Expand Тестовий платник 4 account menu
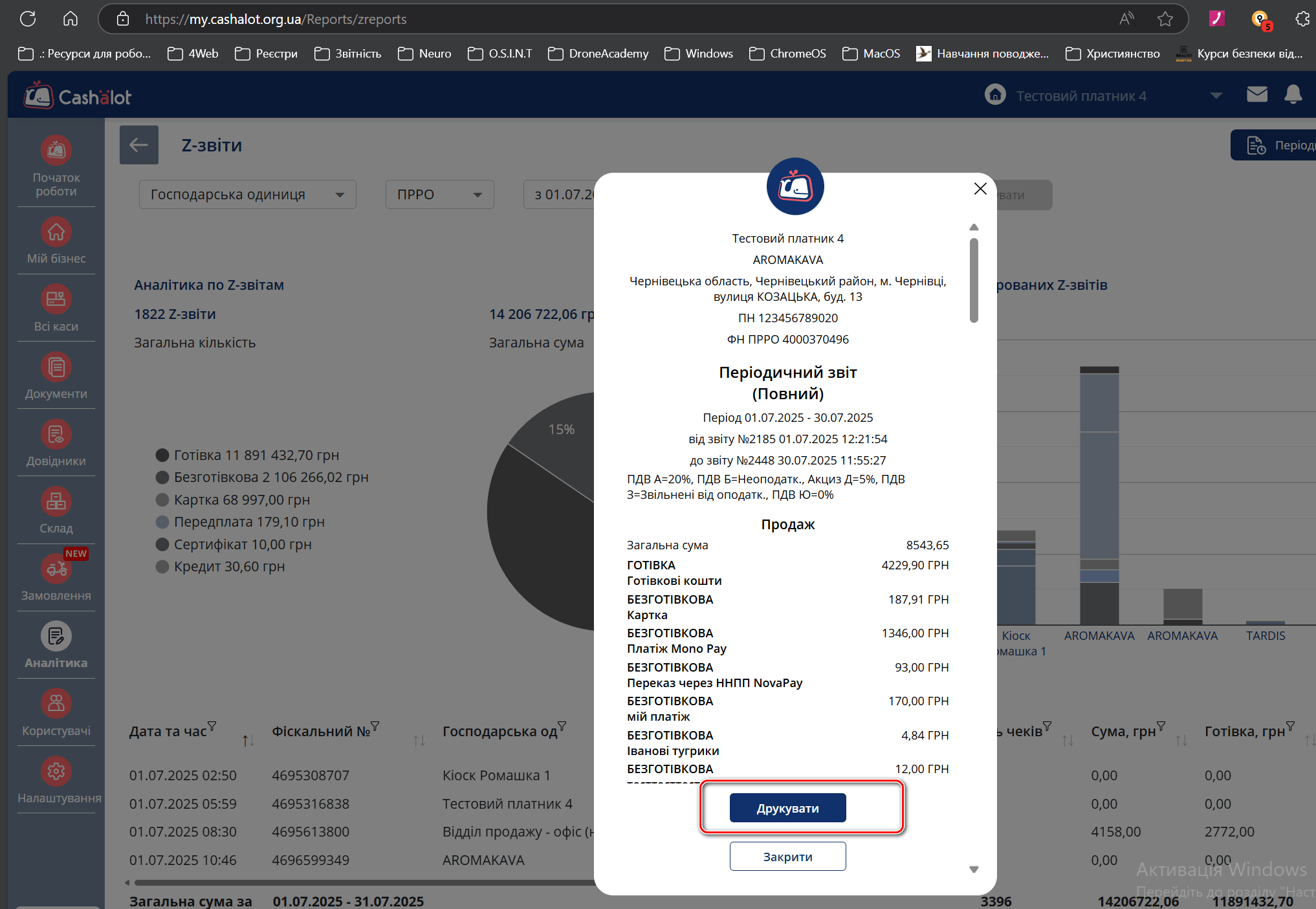The width and height of the screenshot is (1316, 909). tap(1216, 96)
